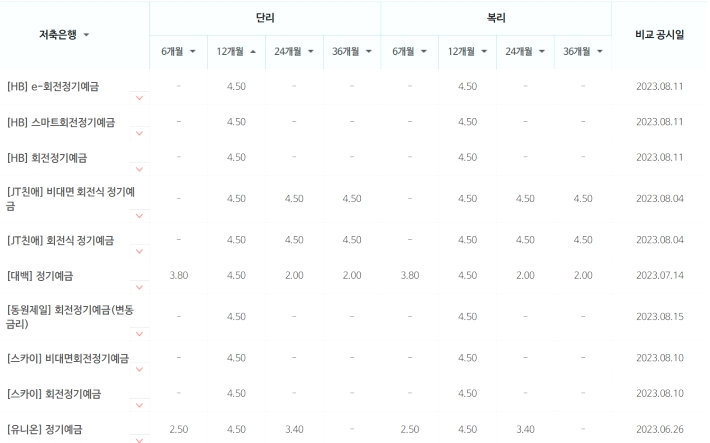
Task: Click date 2023.07.14 in 대백 row
Action: [x=659, y=275]
